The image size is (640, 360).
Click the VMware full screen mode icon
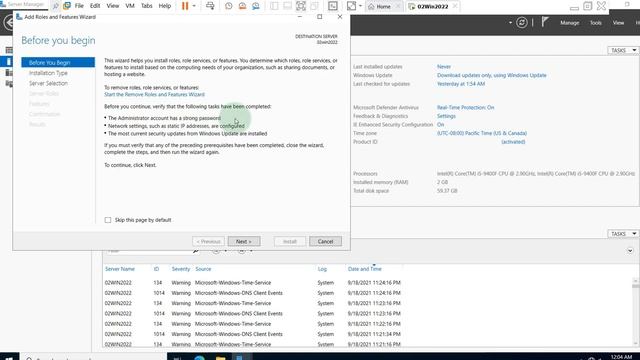pyautogui.click(x=301, y=6)
